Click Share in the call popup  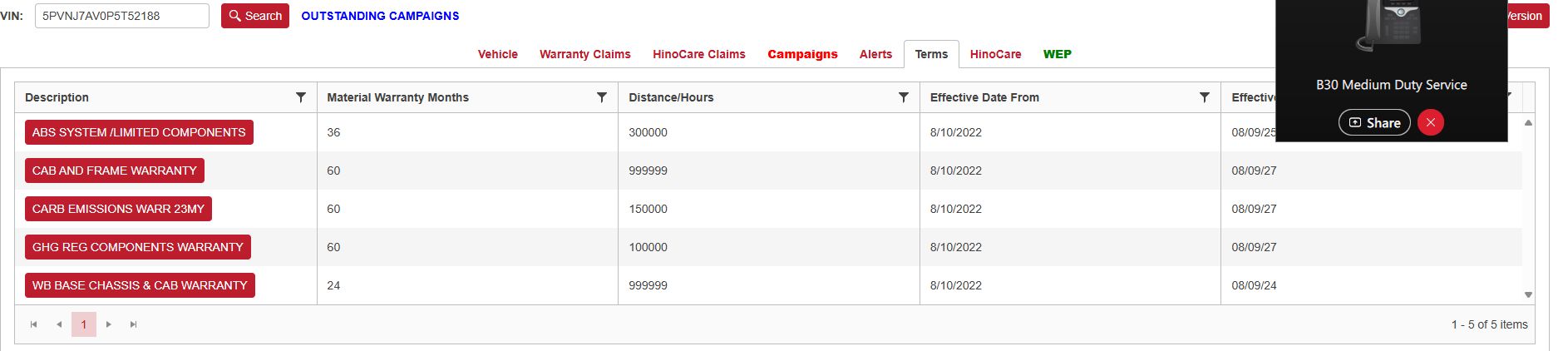[1374, 122]
